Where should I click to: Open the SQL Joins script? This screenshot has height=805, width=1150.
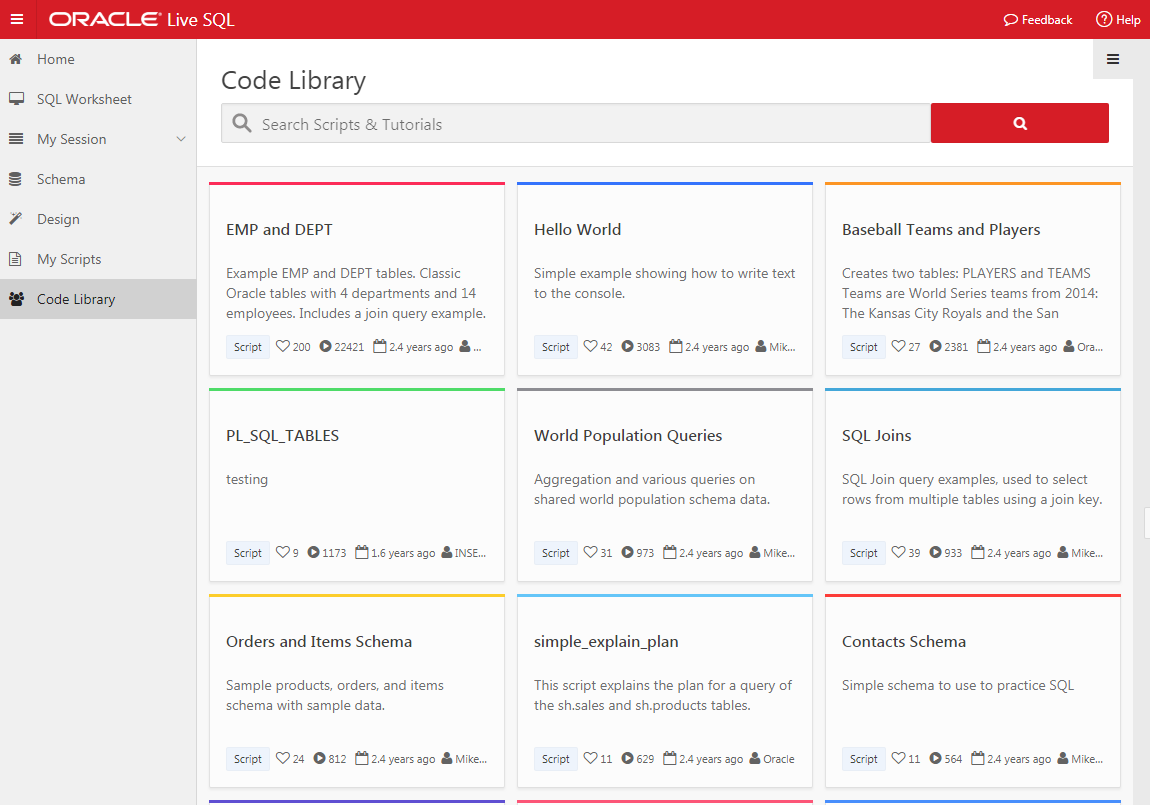tap(876, 435)
